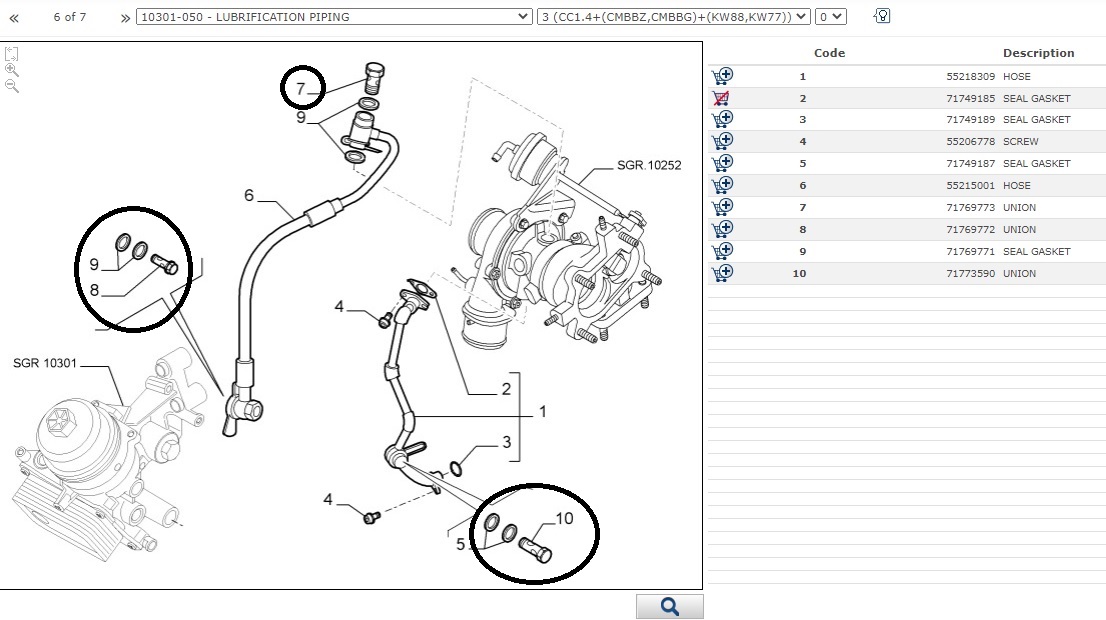
Task: Add UNION 71773590 to cart
Action: pos(722,273)
